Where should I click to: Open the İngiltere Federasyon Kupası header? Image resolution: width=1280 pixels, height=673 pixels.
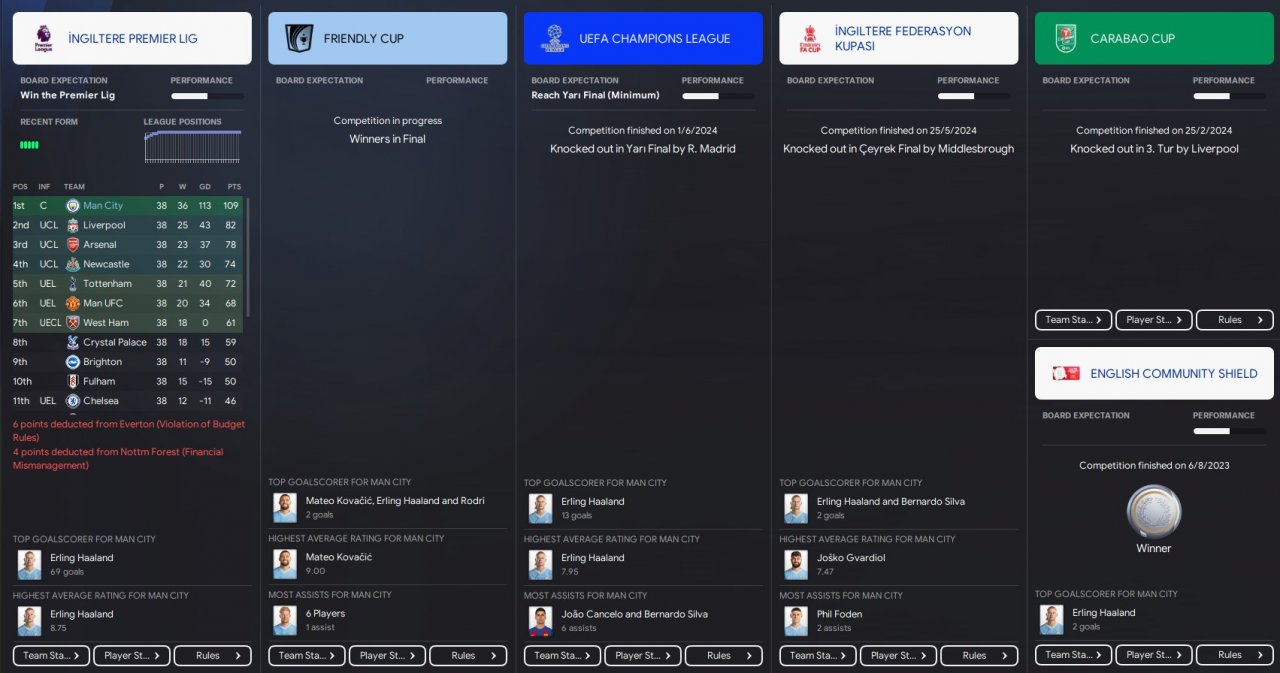[899, 38]
